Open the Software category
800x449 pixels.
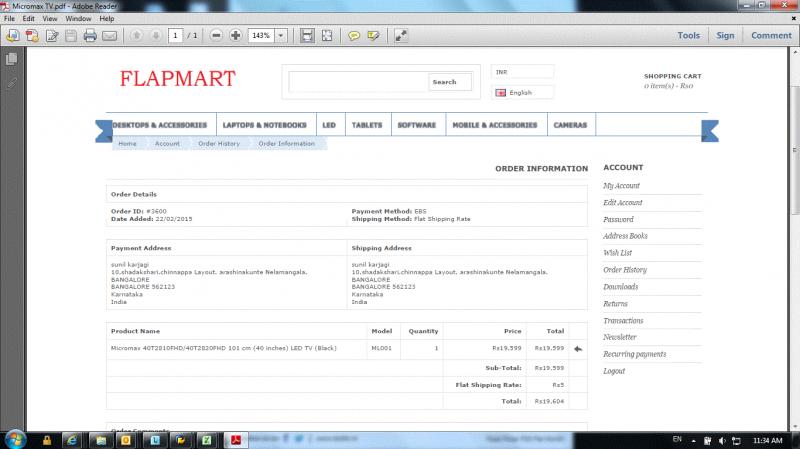coord(417,125)
